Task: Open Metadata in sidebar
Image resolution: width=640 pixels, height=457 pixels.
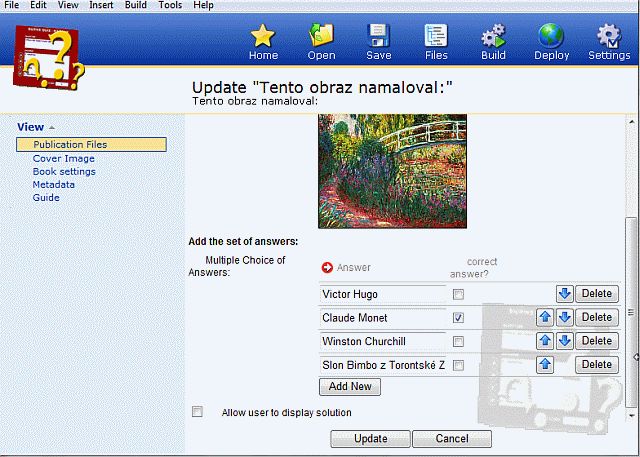Action: click(53, 185)
